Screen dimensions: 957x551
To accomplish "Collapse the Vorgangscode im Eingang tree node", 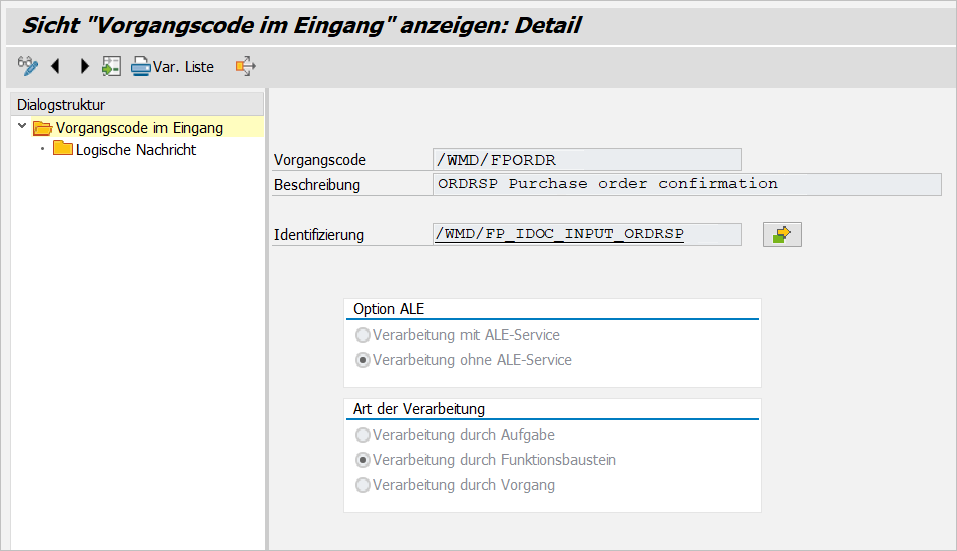I will 22,127.
